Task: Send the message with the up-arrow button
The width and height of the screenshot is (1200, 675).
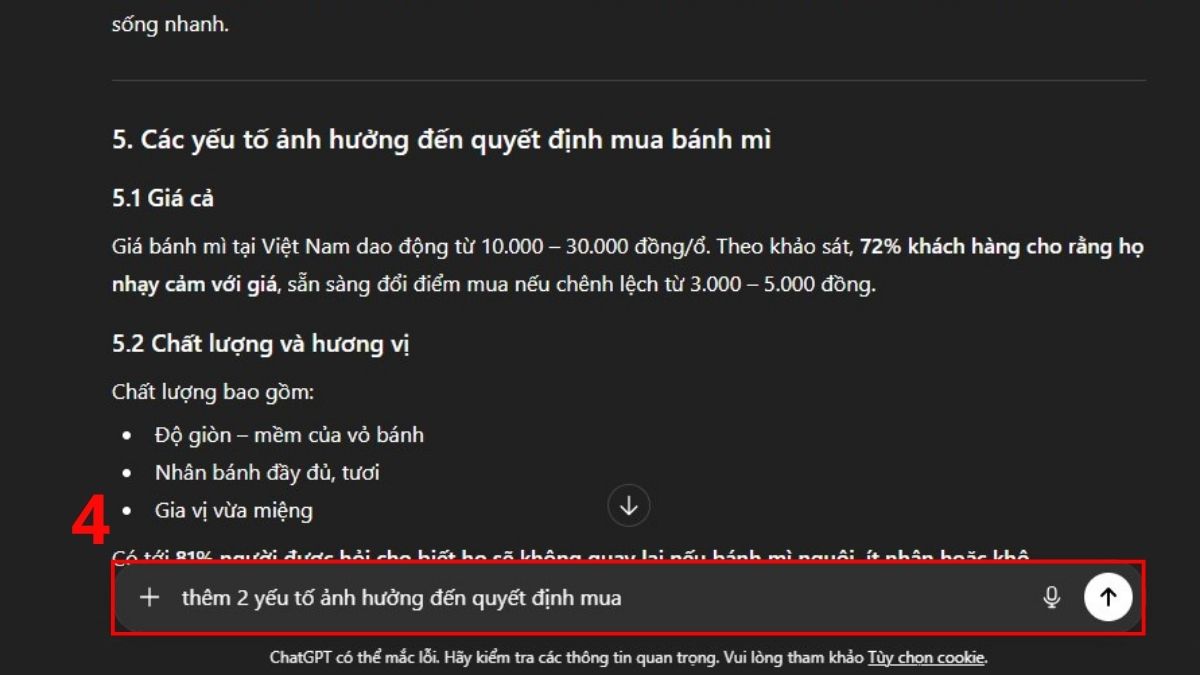Action: pos(1108,598)
